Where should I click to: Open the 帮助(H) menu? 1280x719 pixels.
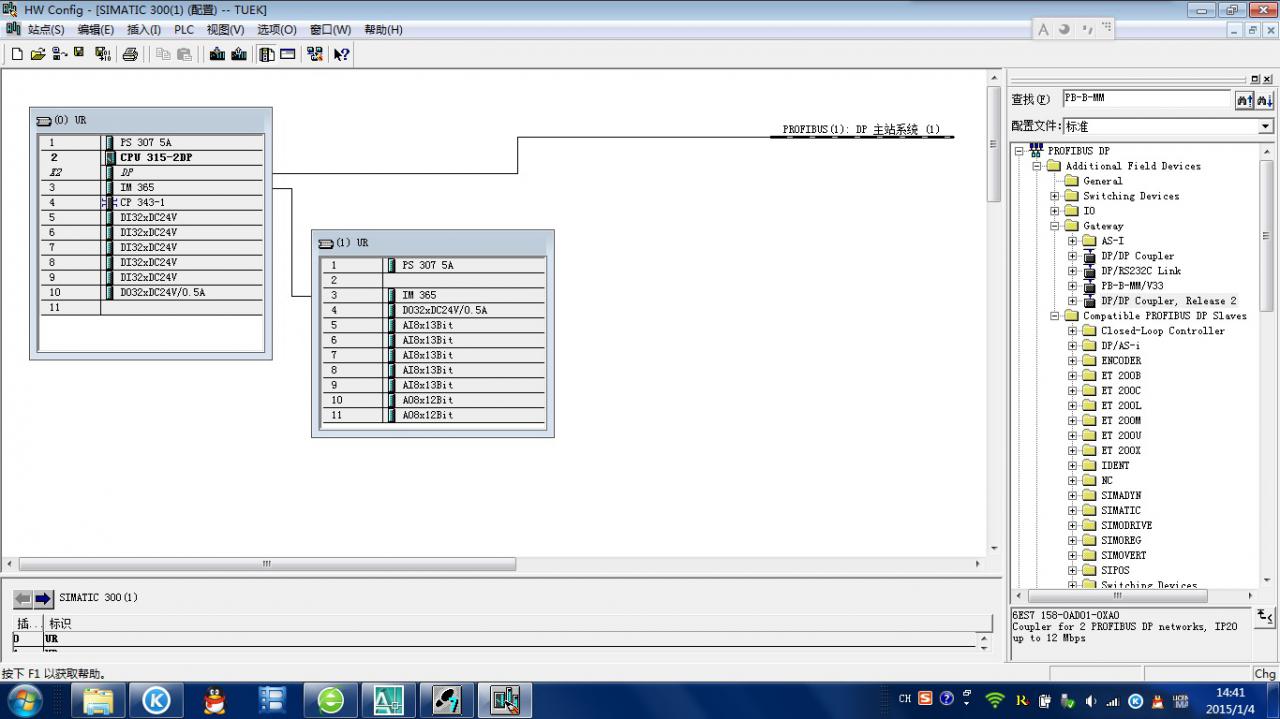(x=383, y=30)
